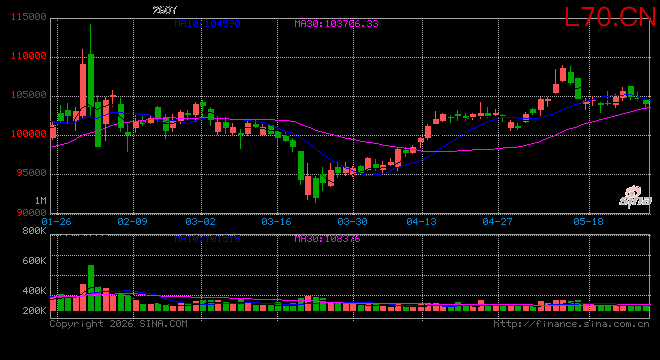Click the 400K volume axis label
The height and width of the screenshot is (360, 660).
35,291
